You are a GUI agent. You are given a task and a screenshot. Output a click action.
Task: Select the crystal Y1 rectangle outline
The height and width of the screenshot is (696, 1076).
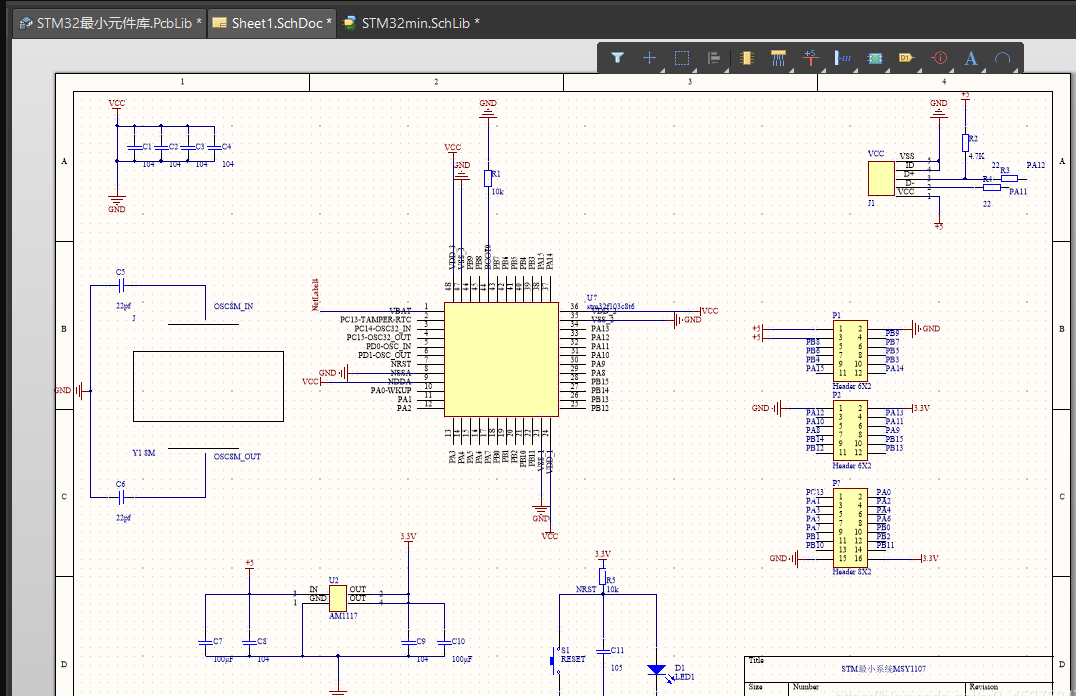(208, 386)
